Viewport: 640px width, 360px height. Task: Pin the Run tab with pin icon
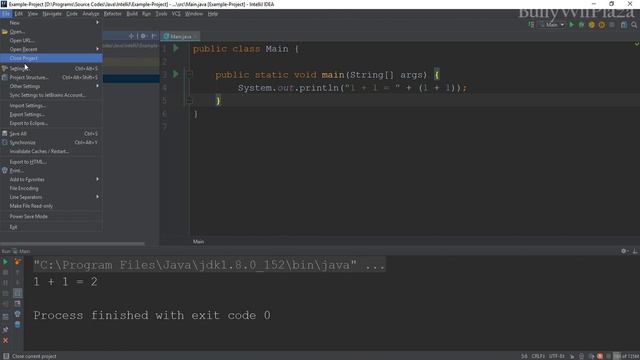[x=5, y=329]
